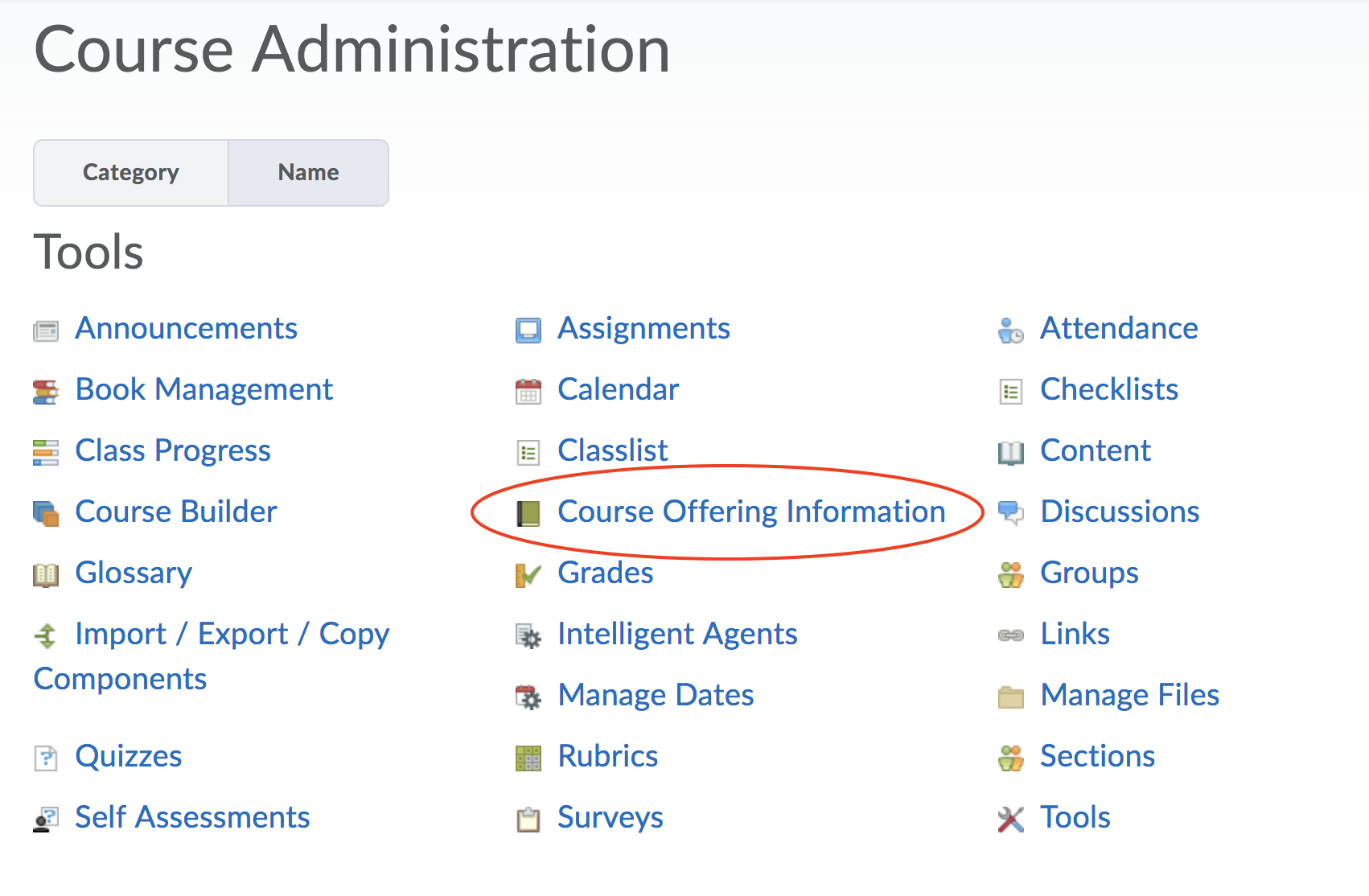
Task: Click the Manage Files folder icon
Action: click(x=1010, y=697)
